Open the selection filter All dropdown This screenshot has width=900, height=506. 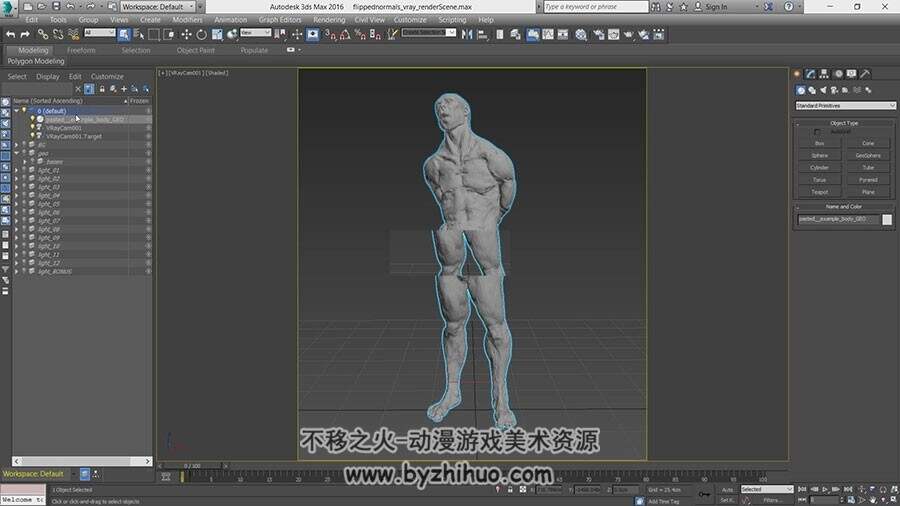99,33
